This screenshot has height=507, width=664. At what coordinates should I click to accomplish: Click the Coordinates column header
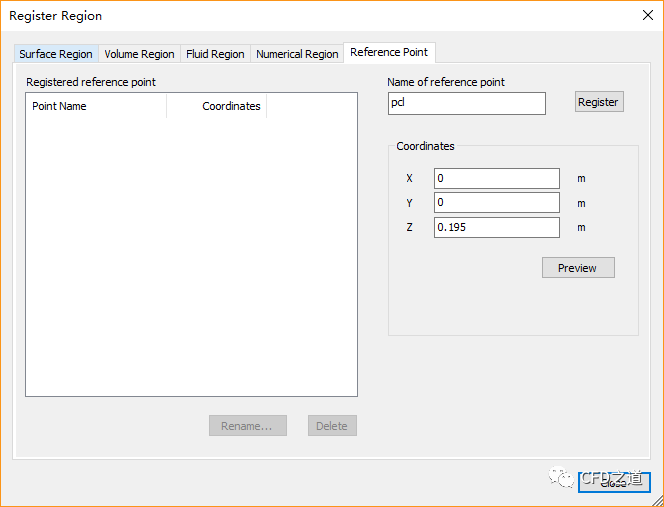[x=217, y=106]
